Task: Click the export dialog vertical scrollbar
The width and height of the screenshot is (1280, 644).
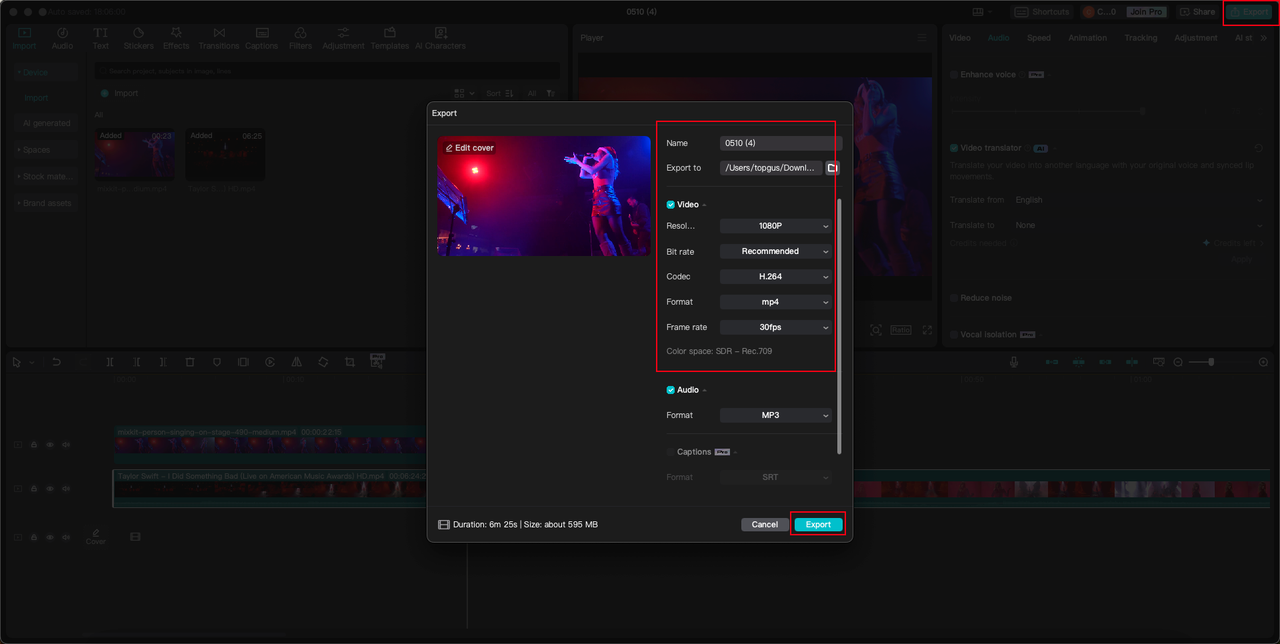Action: click(x=839, y=325)
